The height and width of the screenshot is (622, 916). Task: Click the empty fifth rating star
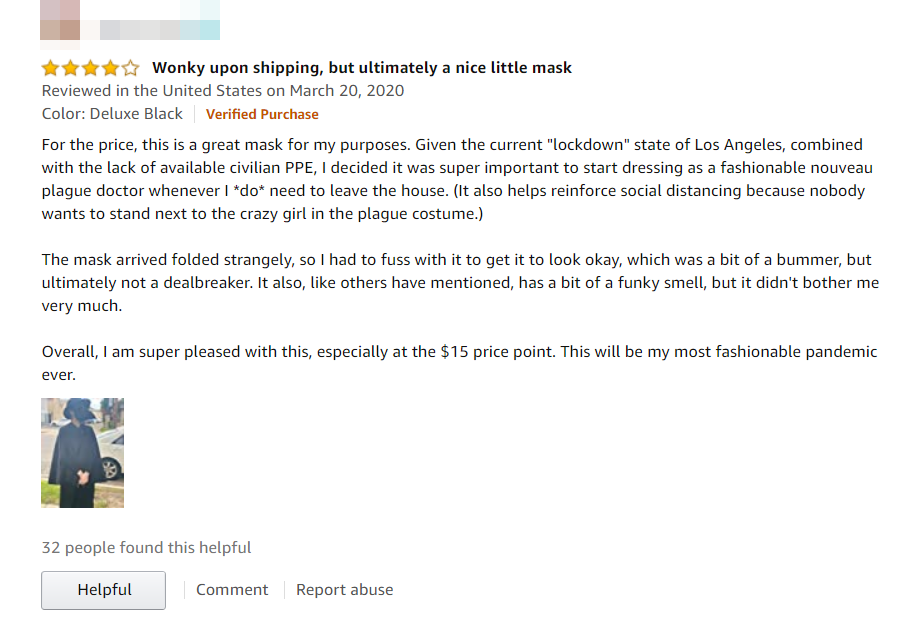130,68
